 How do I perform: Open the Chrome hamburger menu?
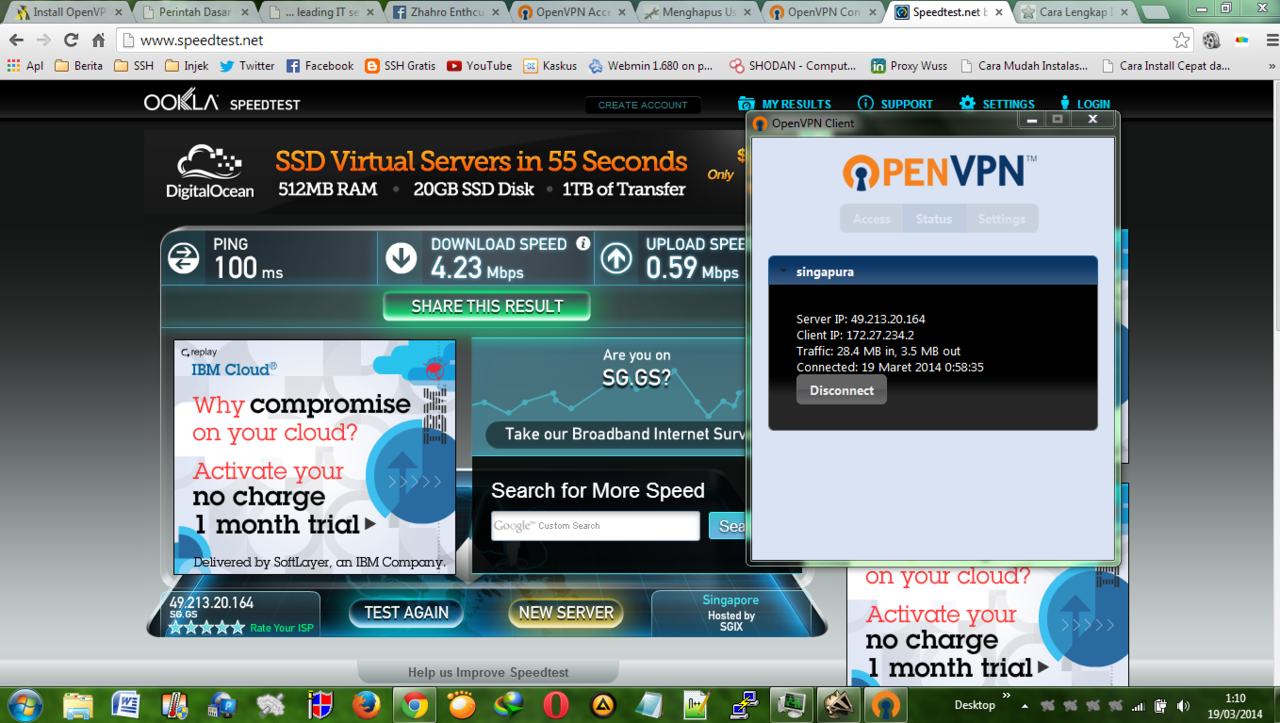[x=1270, y=41]
